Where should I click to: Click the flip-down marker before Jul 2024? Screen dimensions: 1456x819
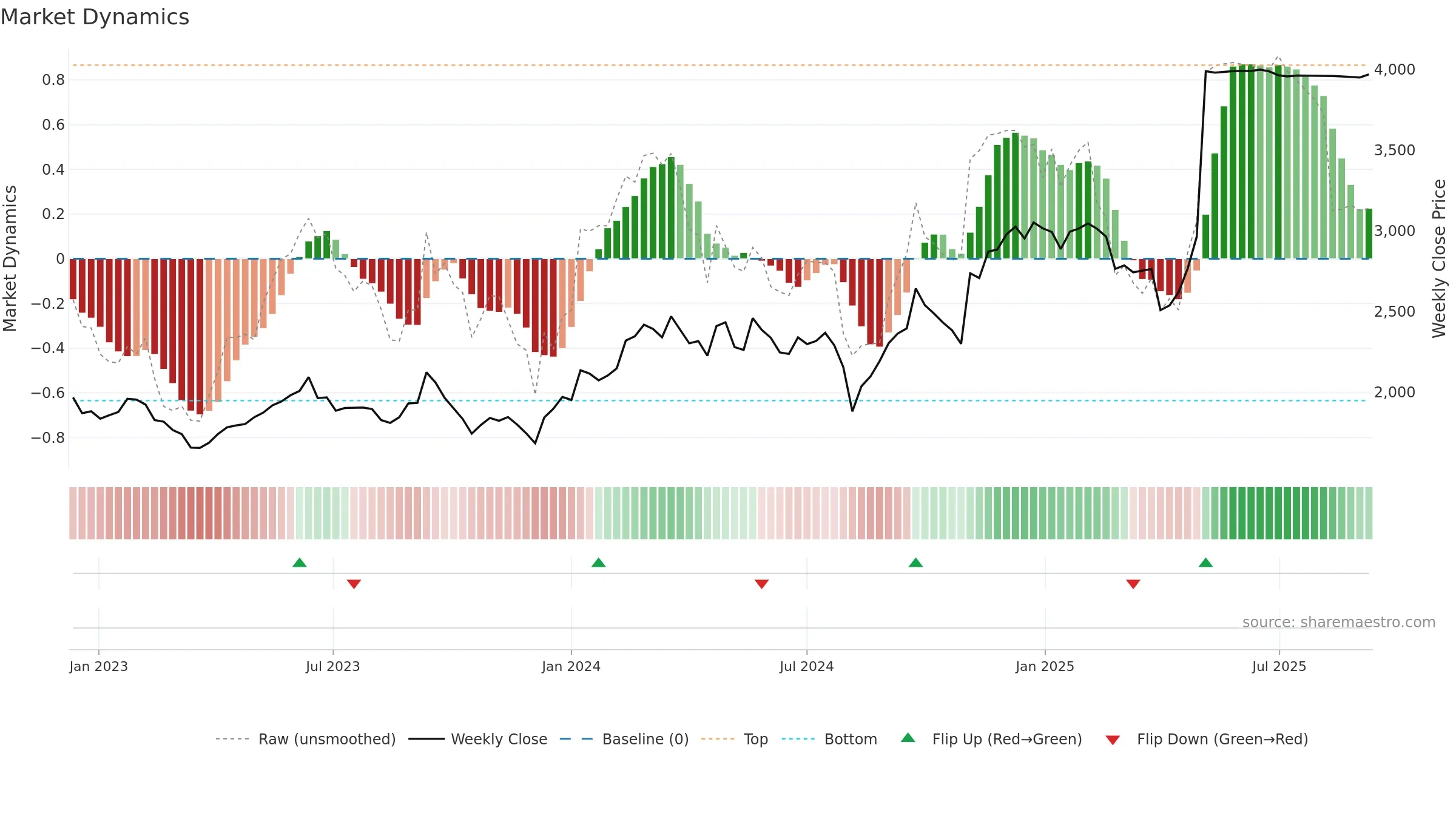[762, 584]
